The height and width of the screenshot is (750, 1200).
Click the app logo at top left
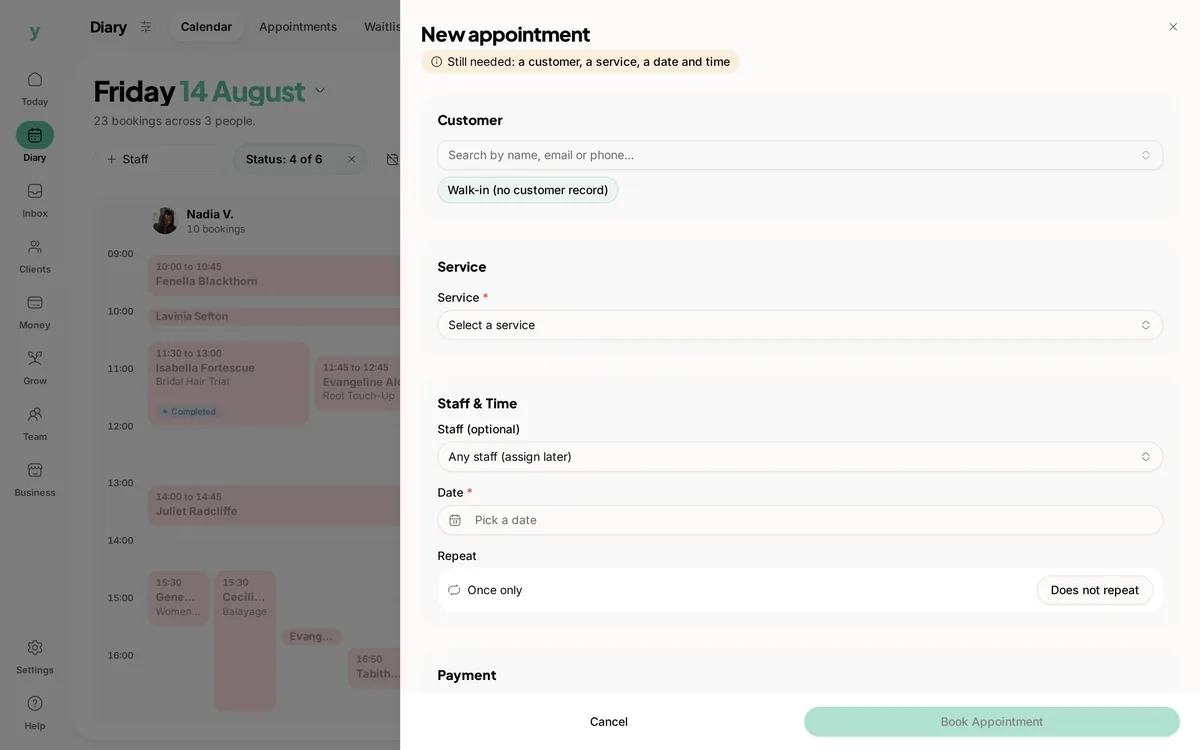tap(35, 32)
